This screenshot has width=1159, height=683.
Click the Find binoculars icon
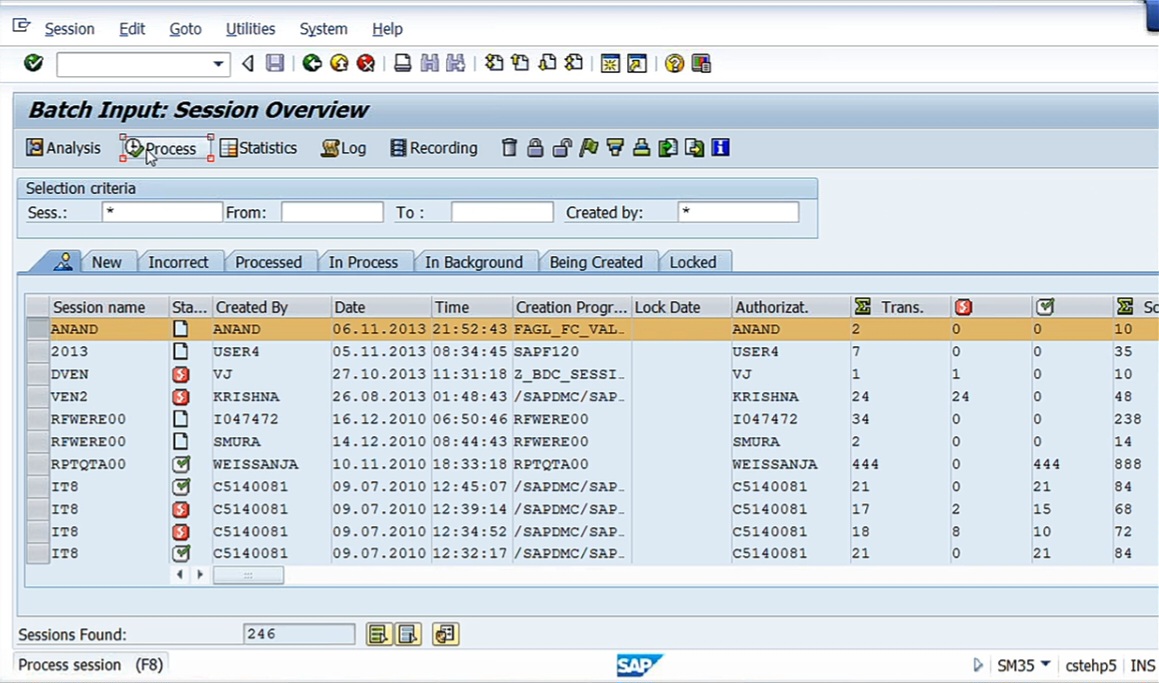(x=429, y=64)
